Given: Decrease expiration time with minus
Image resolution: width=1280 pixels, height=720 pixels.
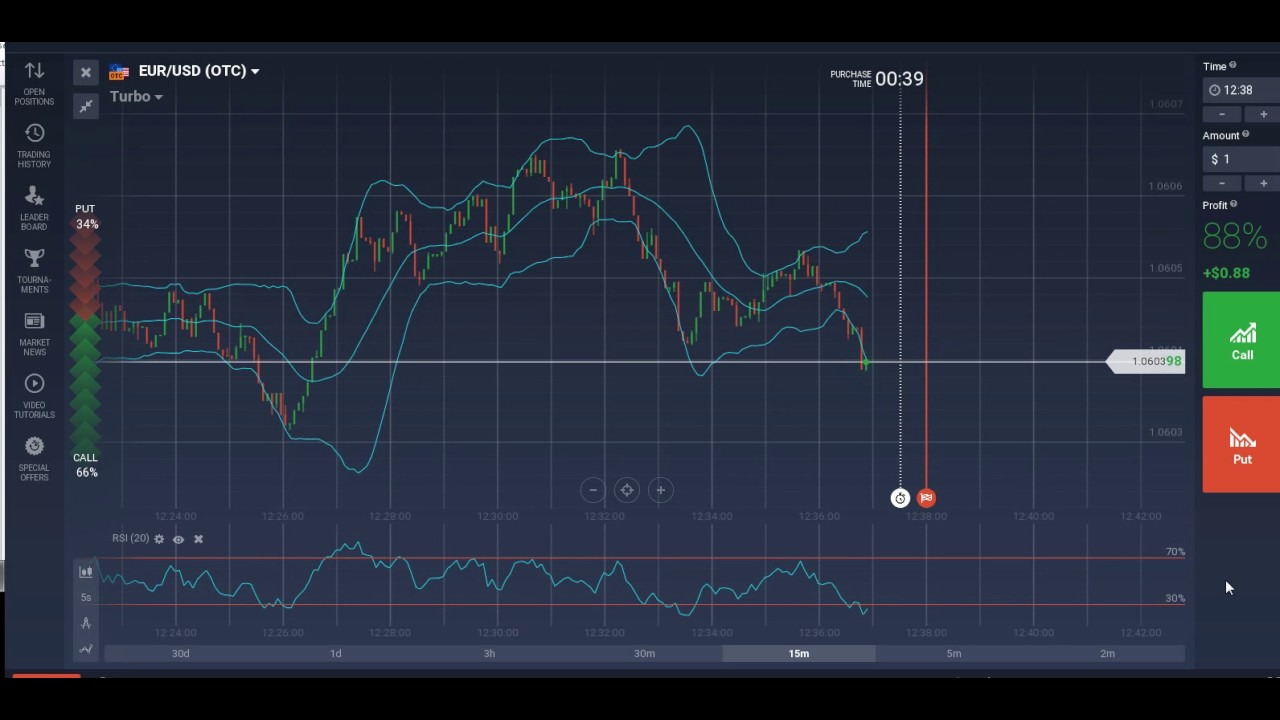Looking at the screenshot, I should 1222,114.
